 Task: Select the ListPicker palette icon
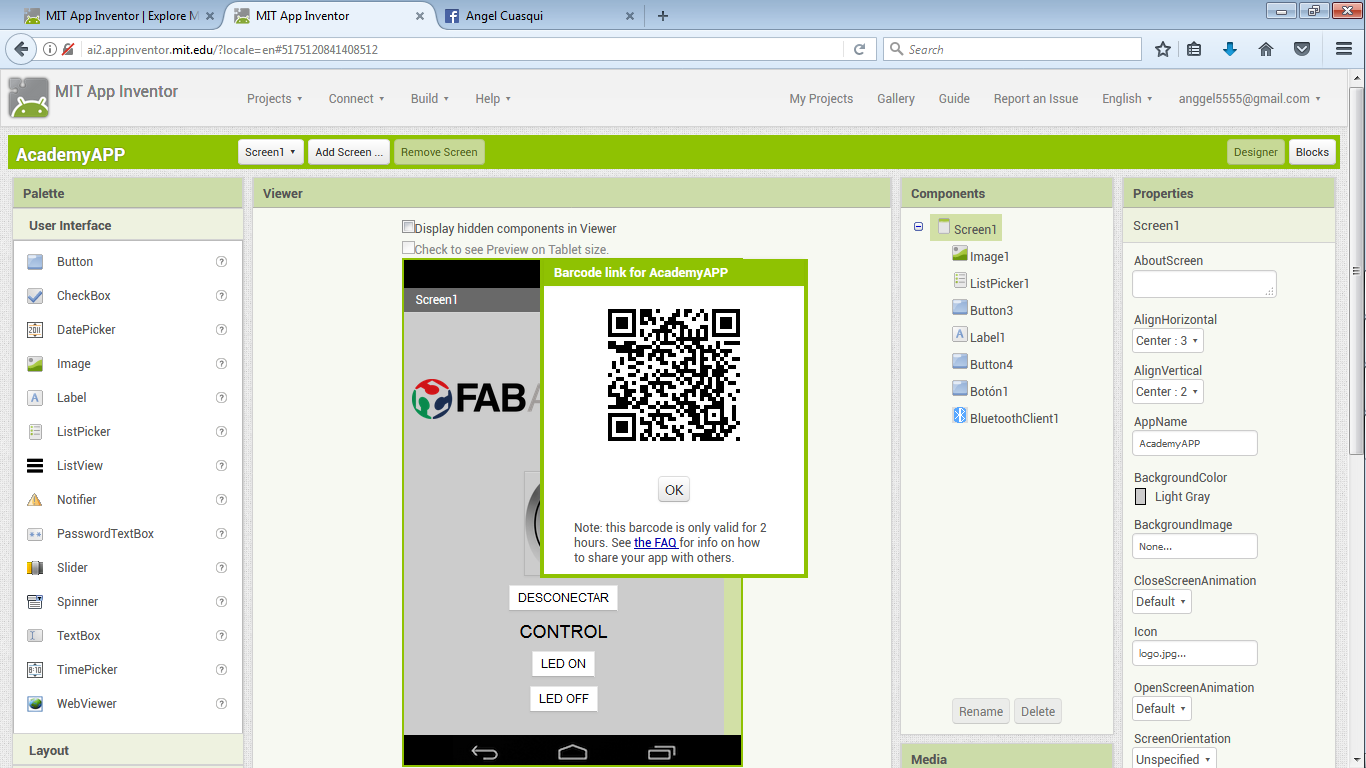pyautogui.click(x=35, y=432)
